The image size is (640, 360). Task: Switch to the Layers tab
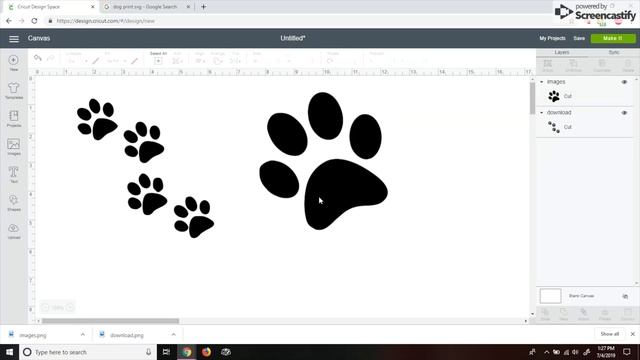(x=562, y=53)
